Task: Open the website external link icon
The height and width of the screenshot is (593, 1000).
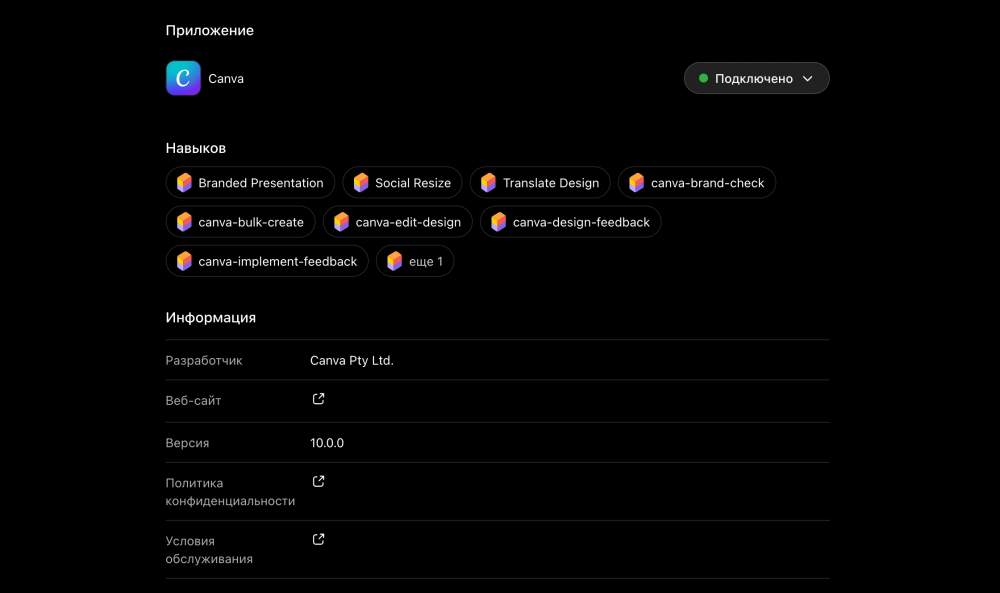Action: coord(318,399)
